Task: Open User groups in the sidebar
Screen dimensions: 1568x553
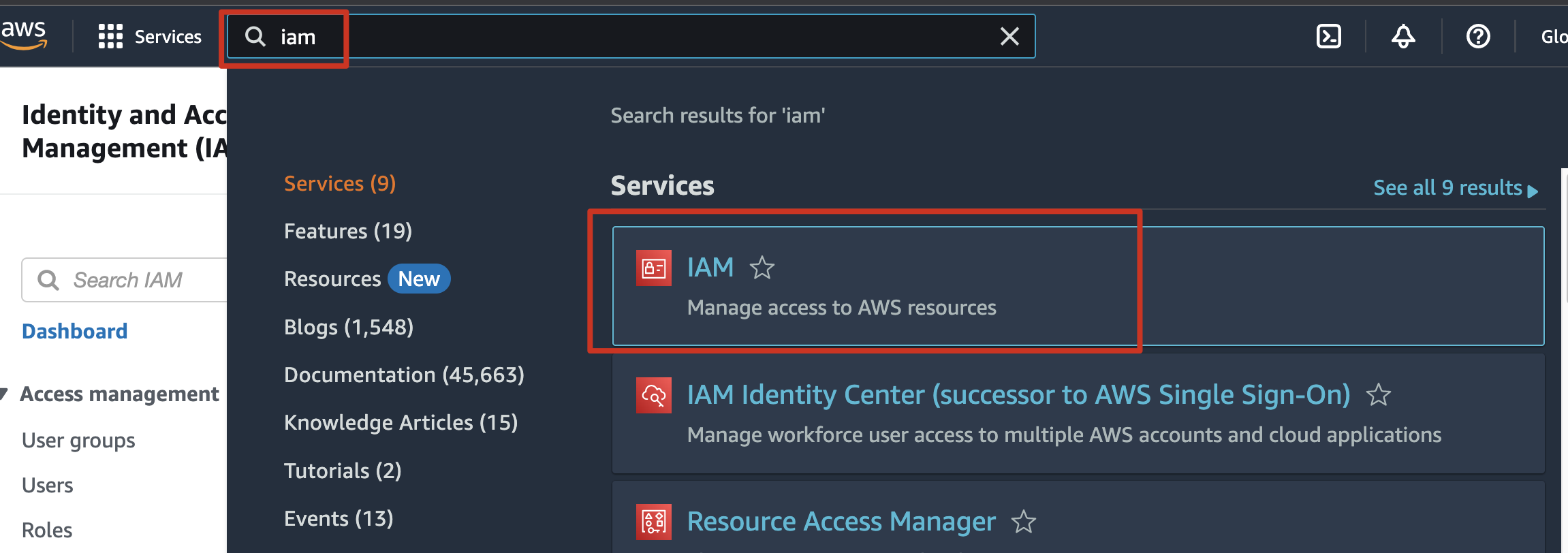Action: pyautogui.click(x=78, y=441)
